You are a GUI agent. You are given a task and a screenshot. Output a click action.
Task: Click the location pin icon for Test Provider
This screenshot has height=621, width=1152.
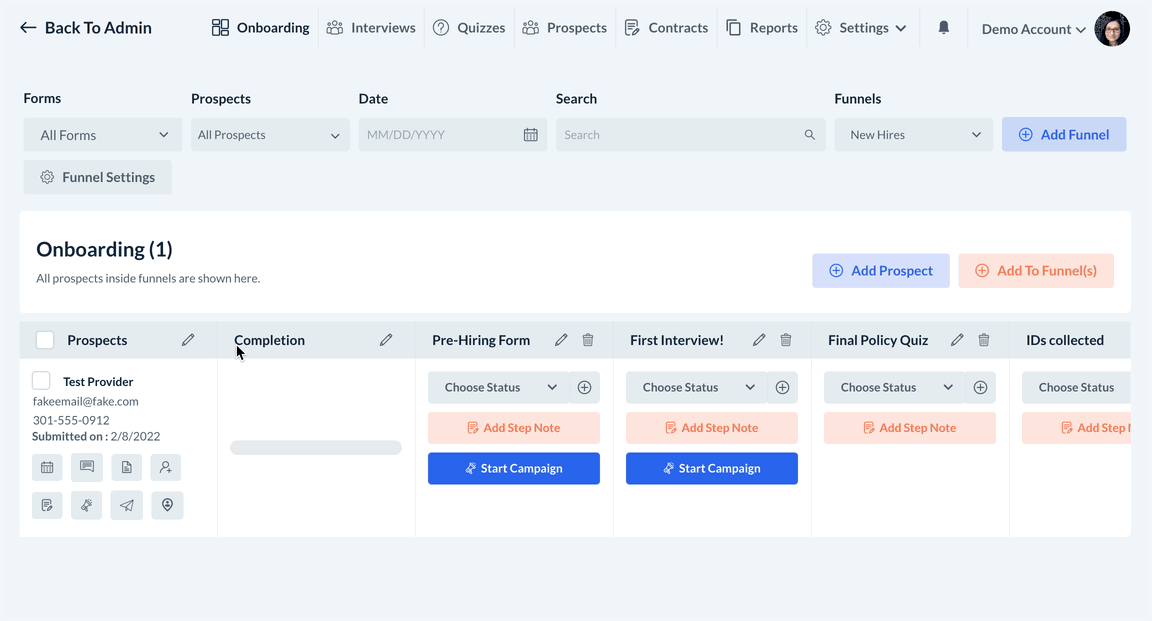(x=167, y=505)
